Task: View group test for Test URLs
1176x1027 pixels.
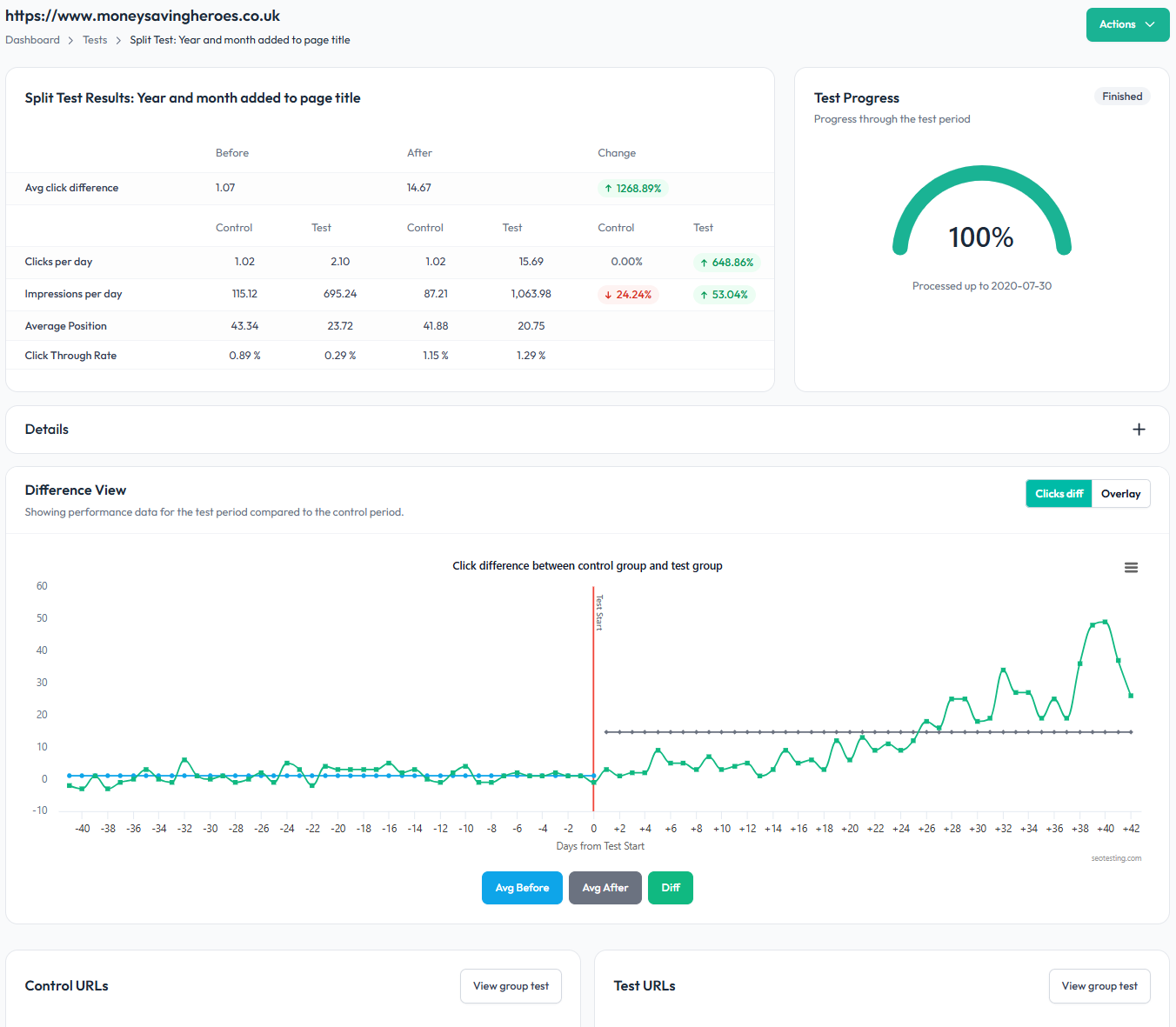Action: (x=1099, y=986)
